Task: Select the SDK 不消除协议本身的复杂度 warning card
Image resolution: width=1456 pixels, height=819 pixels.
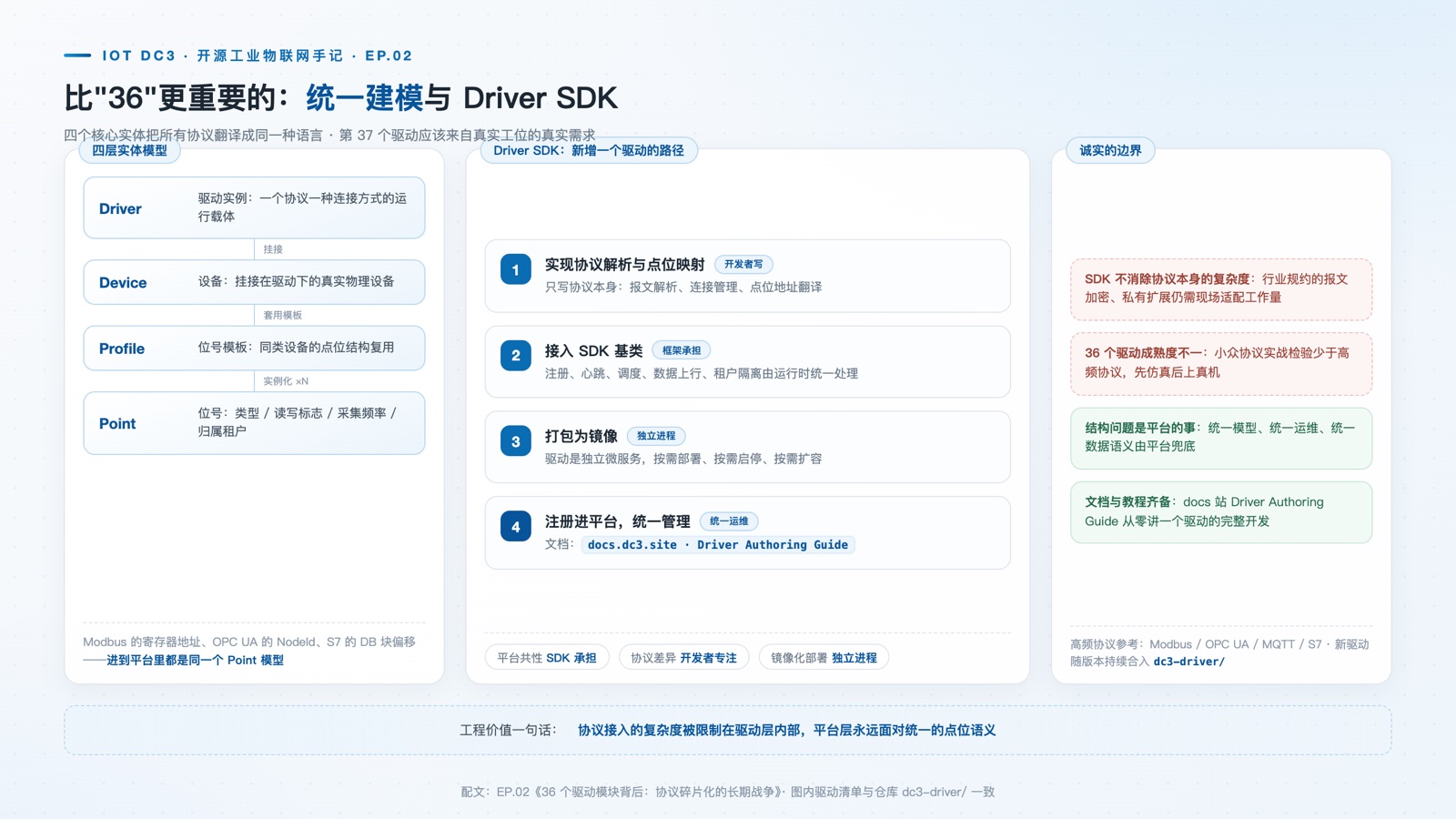Action: (x=1221, y=289)
